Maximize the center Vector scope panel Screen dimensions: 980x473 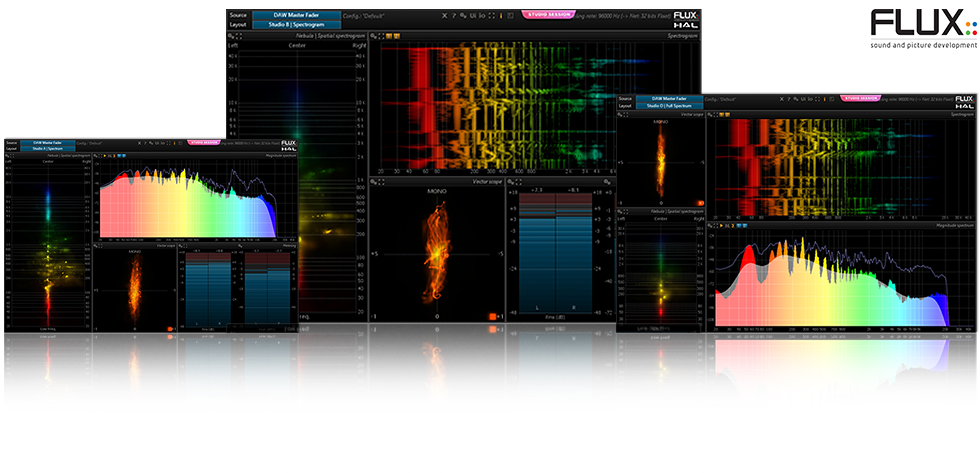click(x=382, y=182)
